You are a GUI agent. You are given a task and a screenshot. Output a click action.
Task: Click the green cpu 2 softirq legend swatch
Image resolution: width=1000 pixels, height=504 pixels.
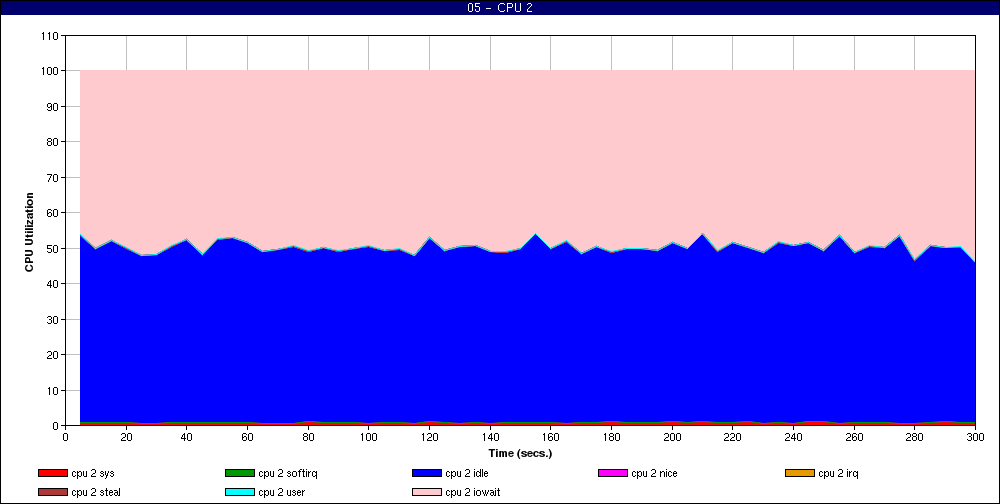pos(240,473)
